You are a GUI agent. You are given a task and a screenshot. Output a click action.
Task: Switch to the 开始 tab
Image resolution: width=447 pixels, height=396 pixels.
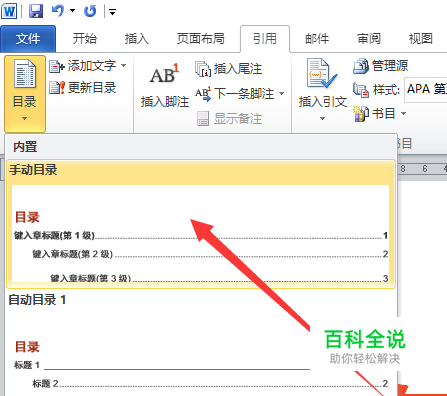coord(85,39)
